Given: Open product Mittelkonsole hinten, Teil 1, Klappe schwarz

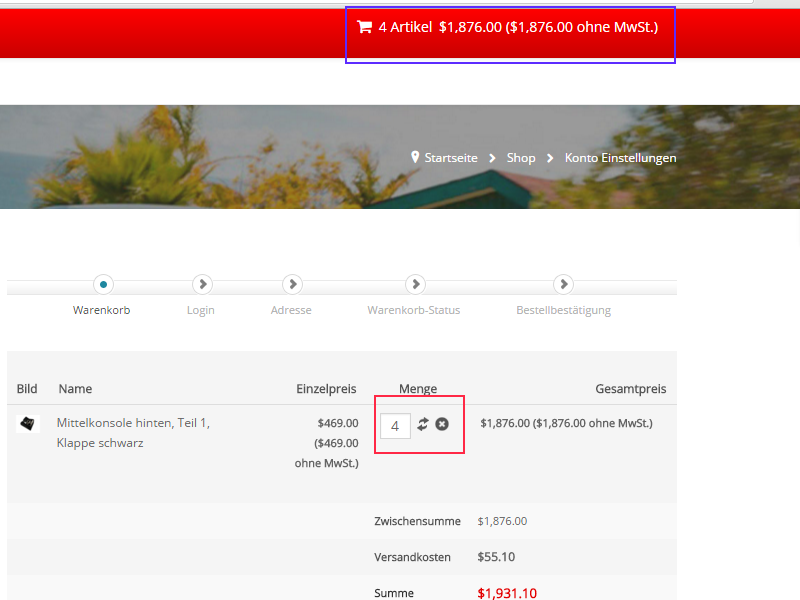Looking at the screenshot, I should pos(133,433).
